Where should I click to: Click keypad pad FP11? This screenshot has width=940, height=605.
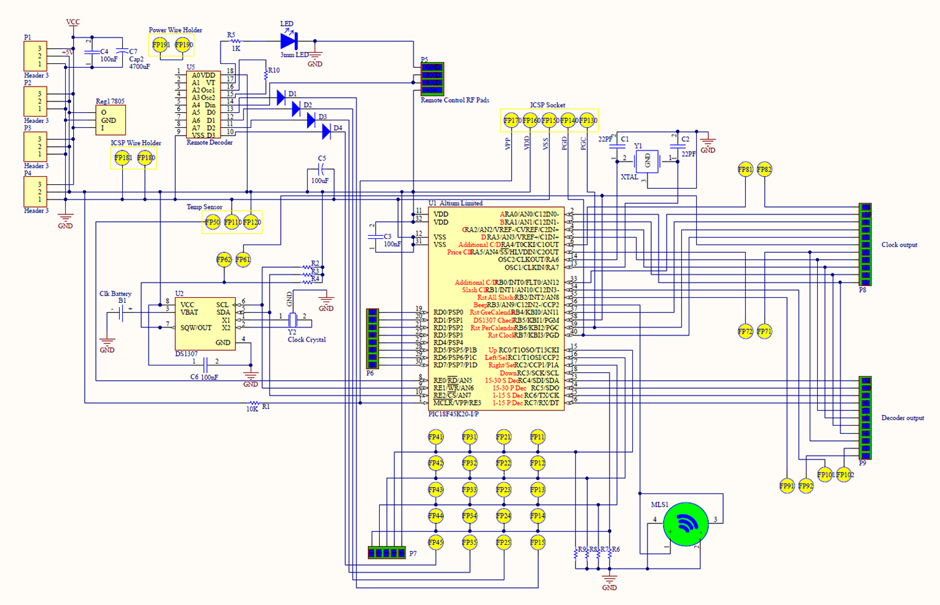538,437
